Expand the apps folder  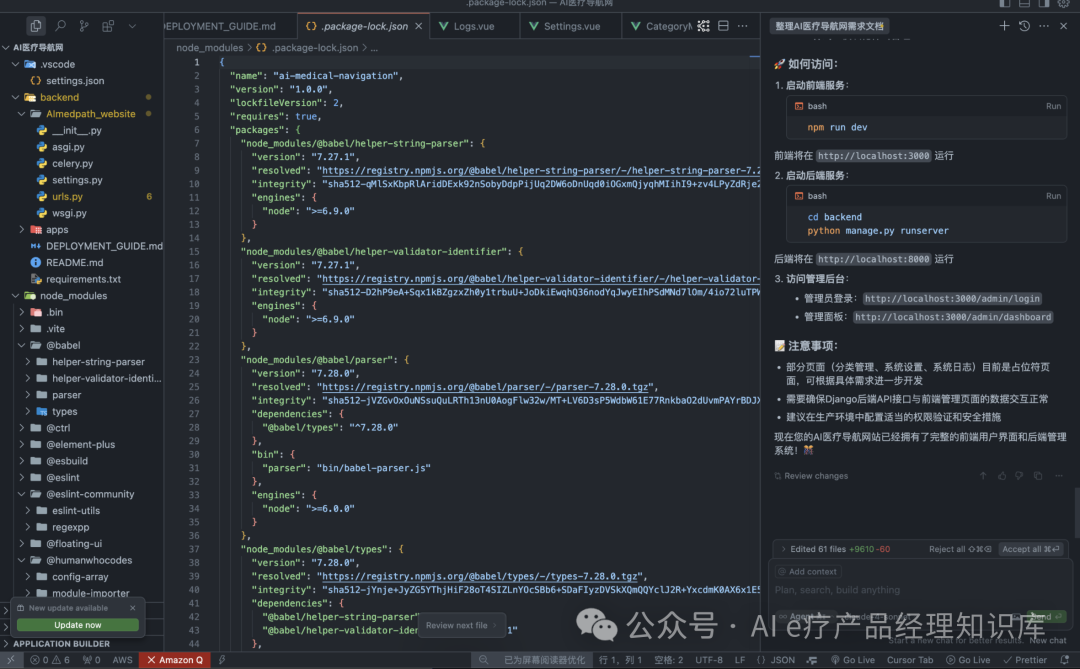click(x=21, y=229)
